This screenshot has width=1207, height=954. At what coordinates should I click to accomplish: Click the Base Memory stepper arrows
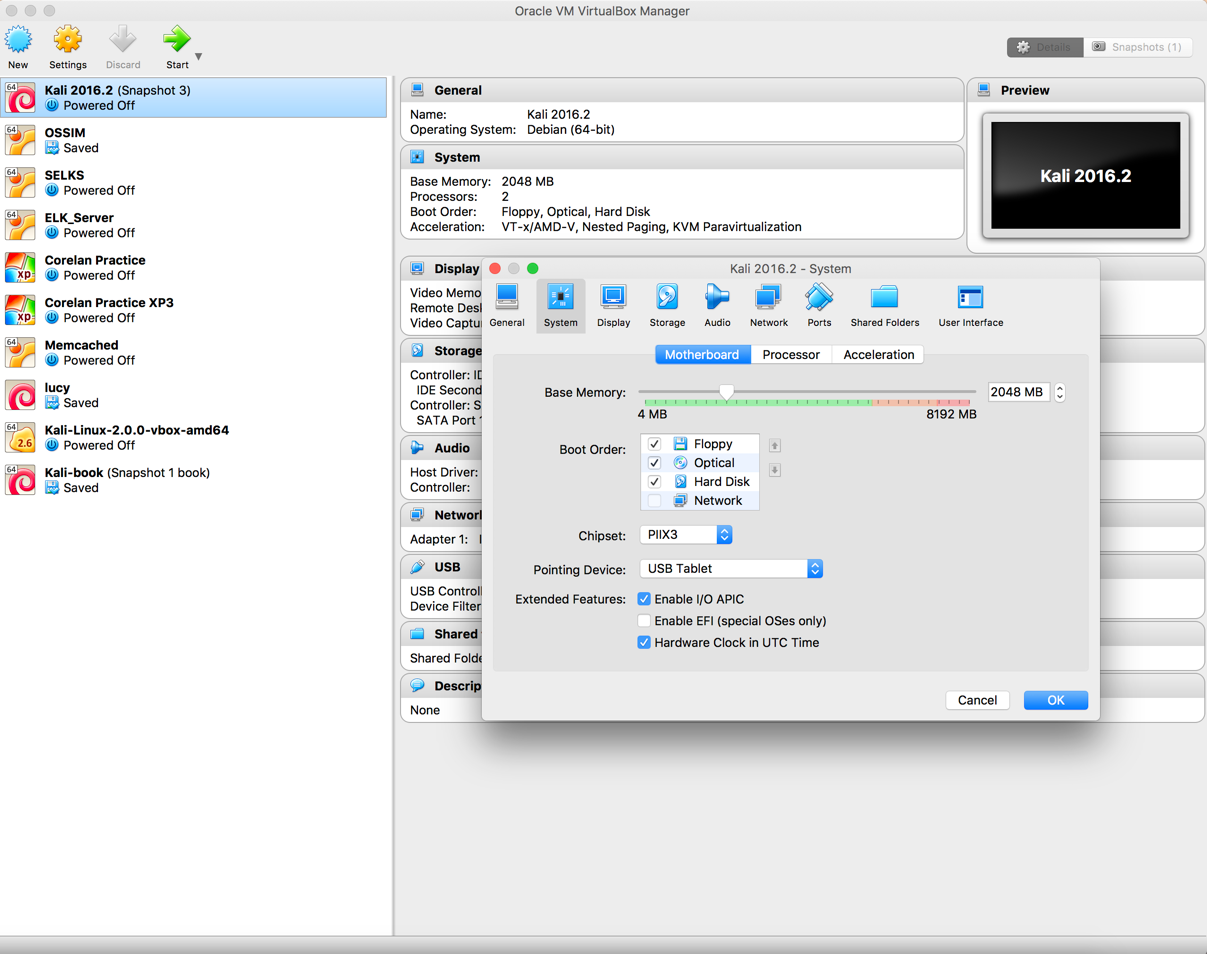click(1060, 393)
